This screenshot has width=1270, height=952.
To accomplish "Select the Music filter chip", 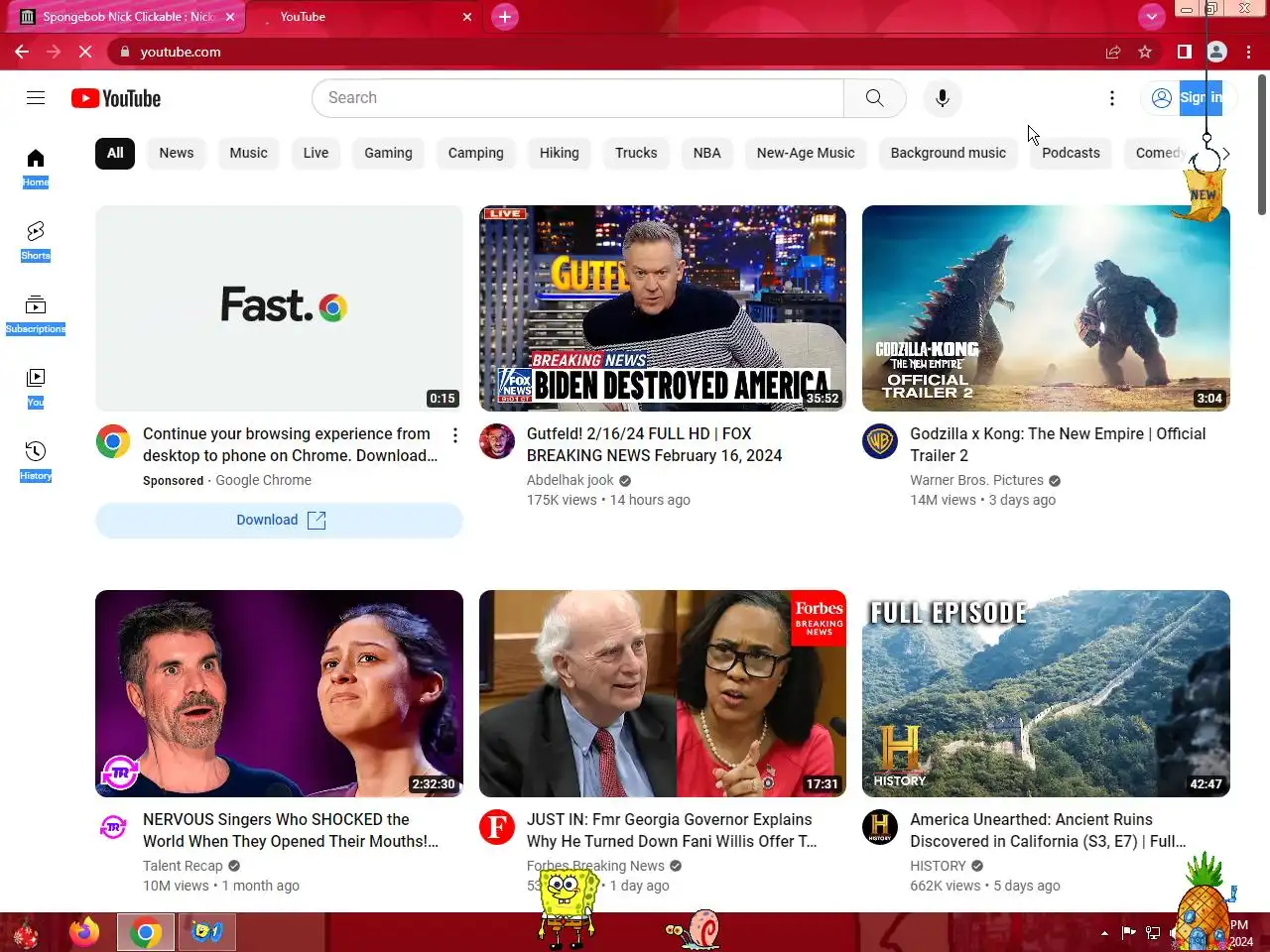I will [248, 153].
